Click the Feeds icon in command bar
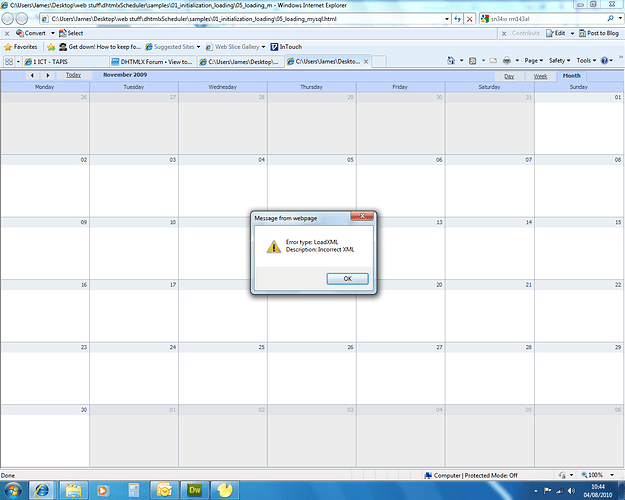This screenshot has width=625, height=500. coord(472,61)
